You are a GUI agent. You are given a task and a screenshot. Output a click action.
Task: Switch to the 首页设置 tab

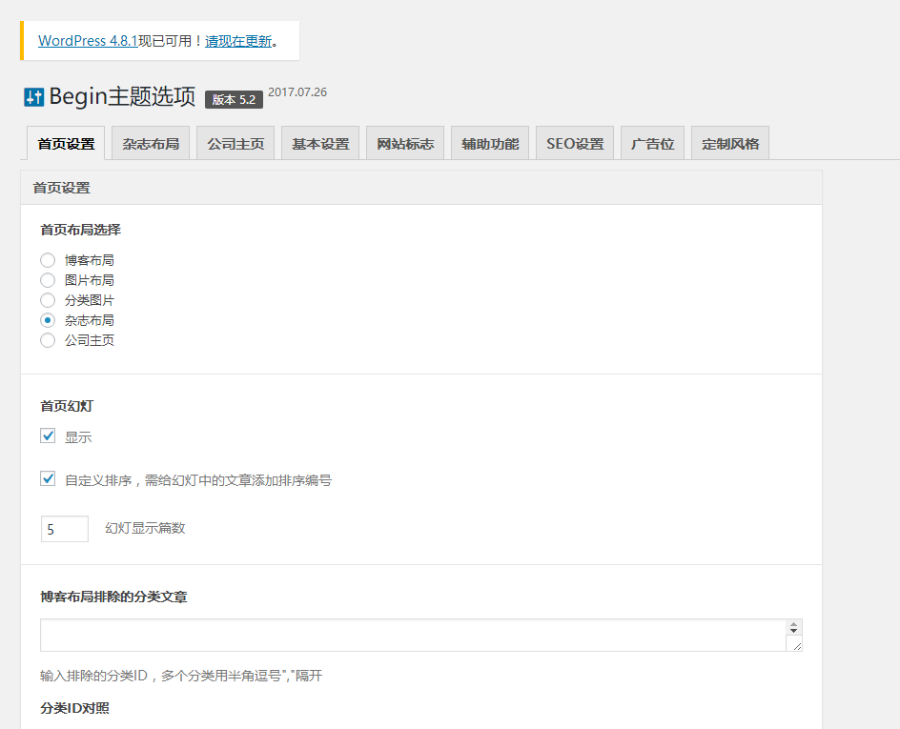click(x=66, y=144)
